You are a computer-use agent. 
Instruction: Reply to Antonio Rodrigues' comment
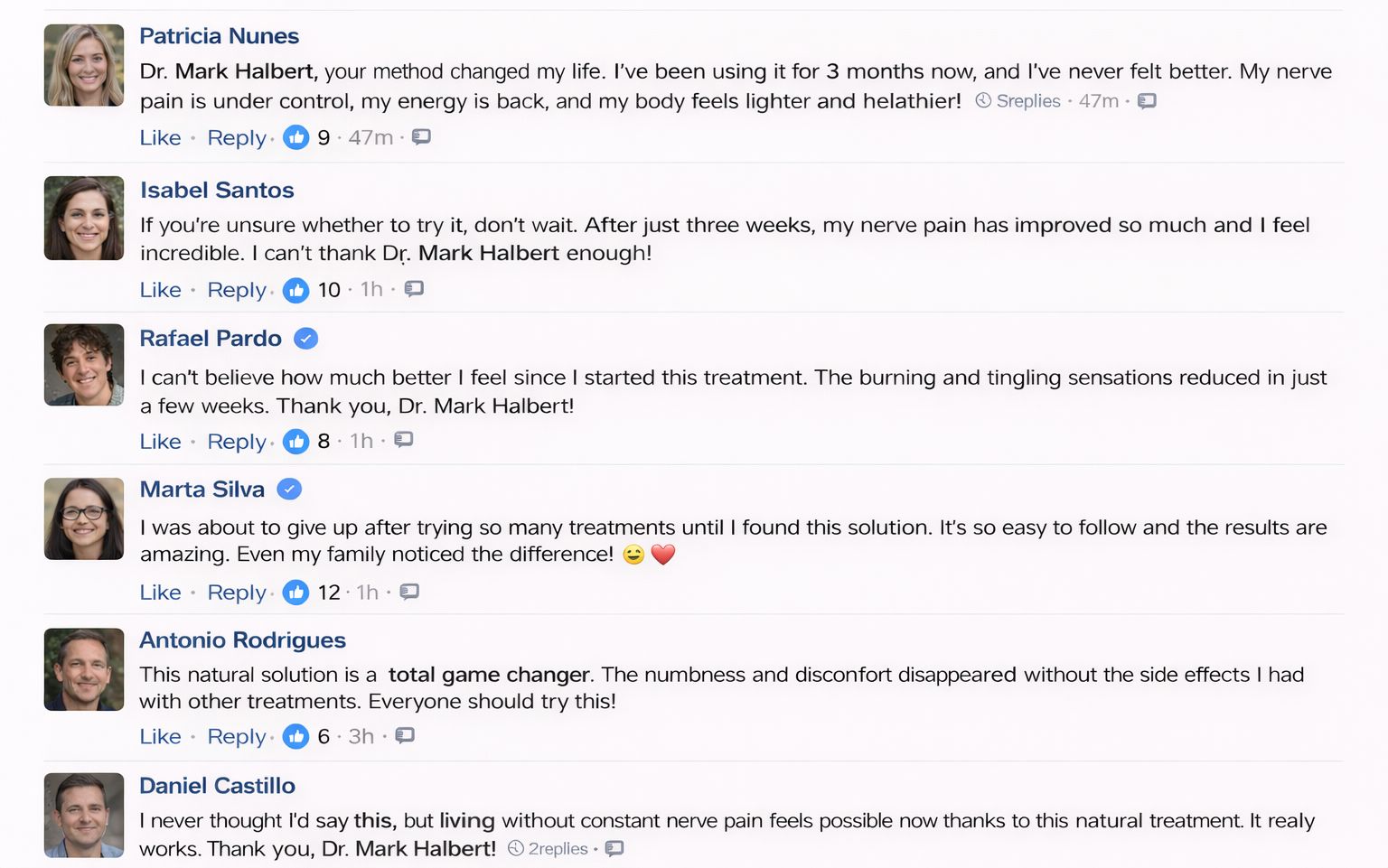coord(237,737)
